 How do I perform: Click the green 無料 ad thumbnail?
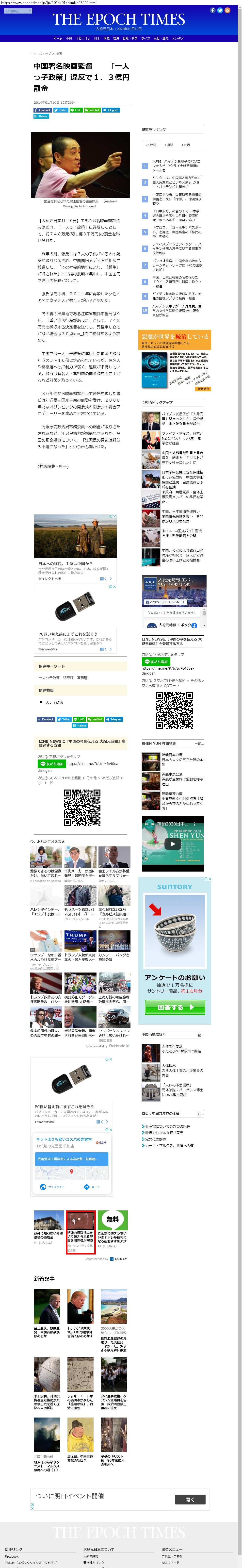113,1221
